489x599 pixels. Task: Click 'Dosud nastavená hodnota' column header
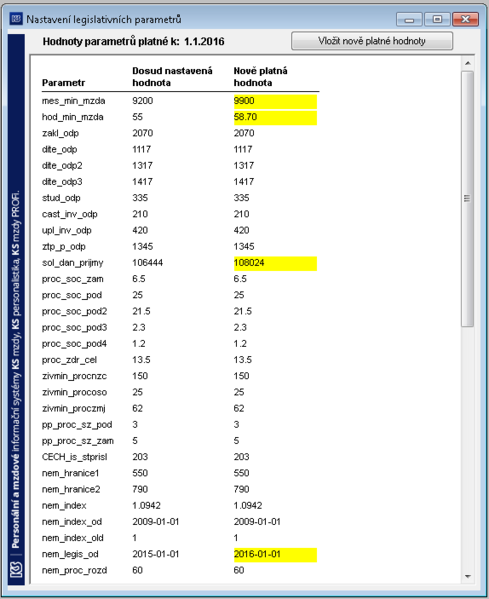[172, 77]
